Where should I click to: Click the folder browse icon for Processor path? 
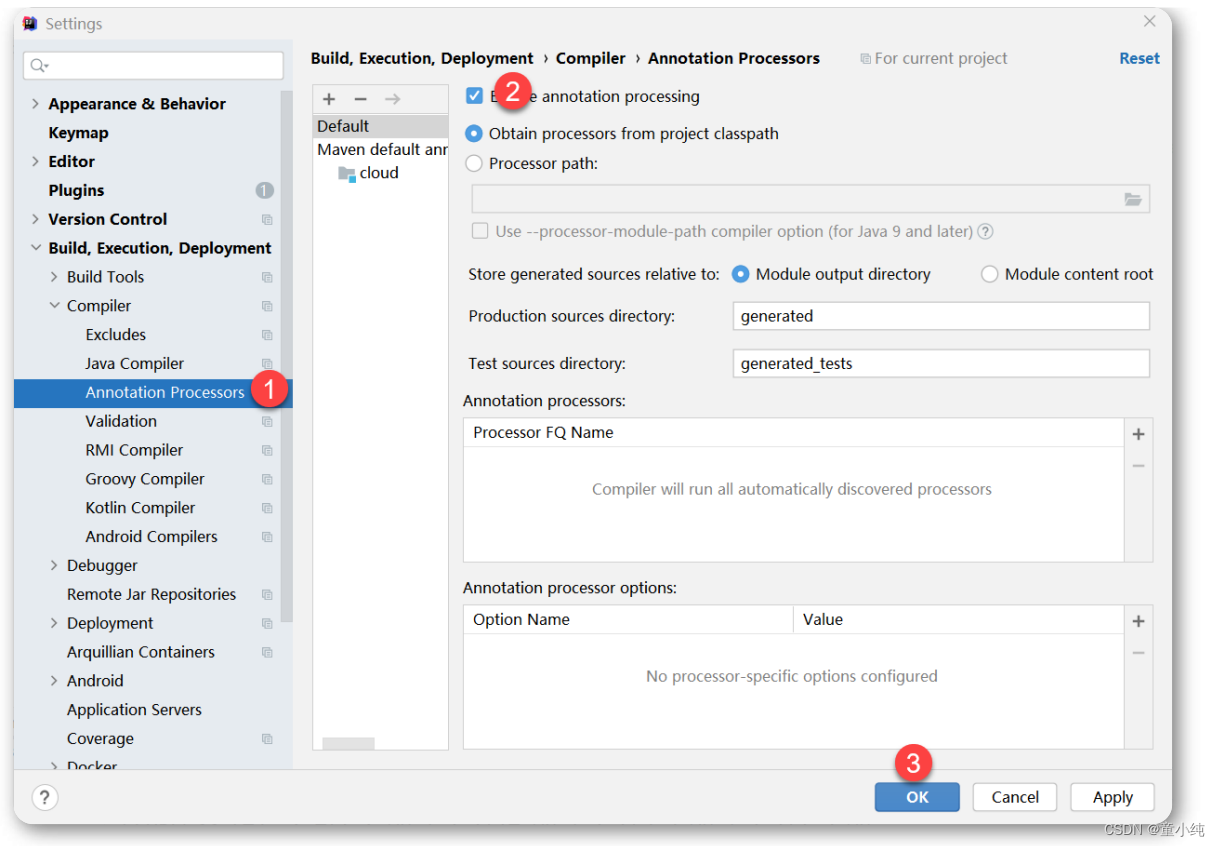[1133, 200]
